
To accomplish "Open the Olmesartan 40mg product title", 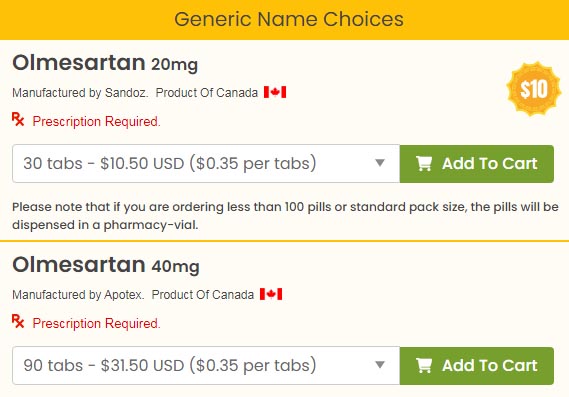I will coord(106,265).
